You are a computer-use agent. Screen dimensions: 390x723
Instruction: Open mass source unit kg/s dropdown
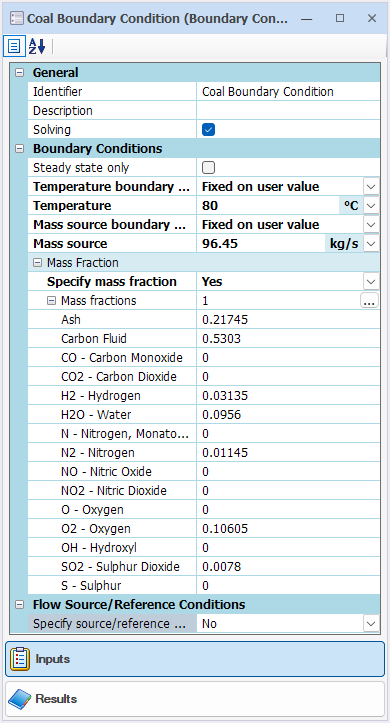(371, 244)
